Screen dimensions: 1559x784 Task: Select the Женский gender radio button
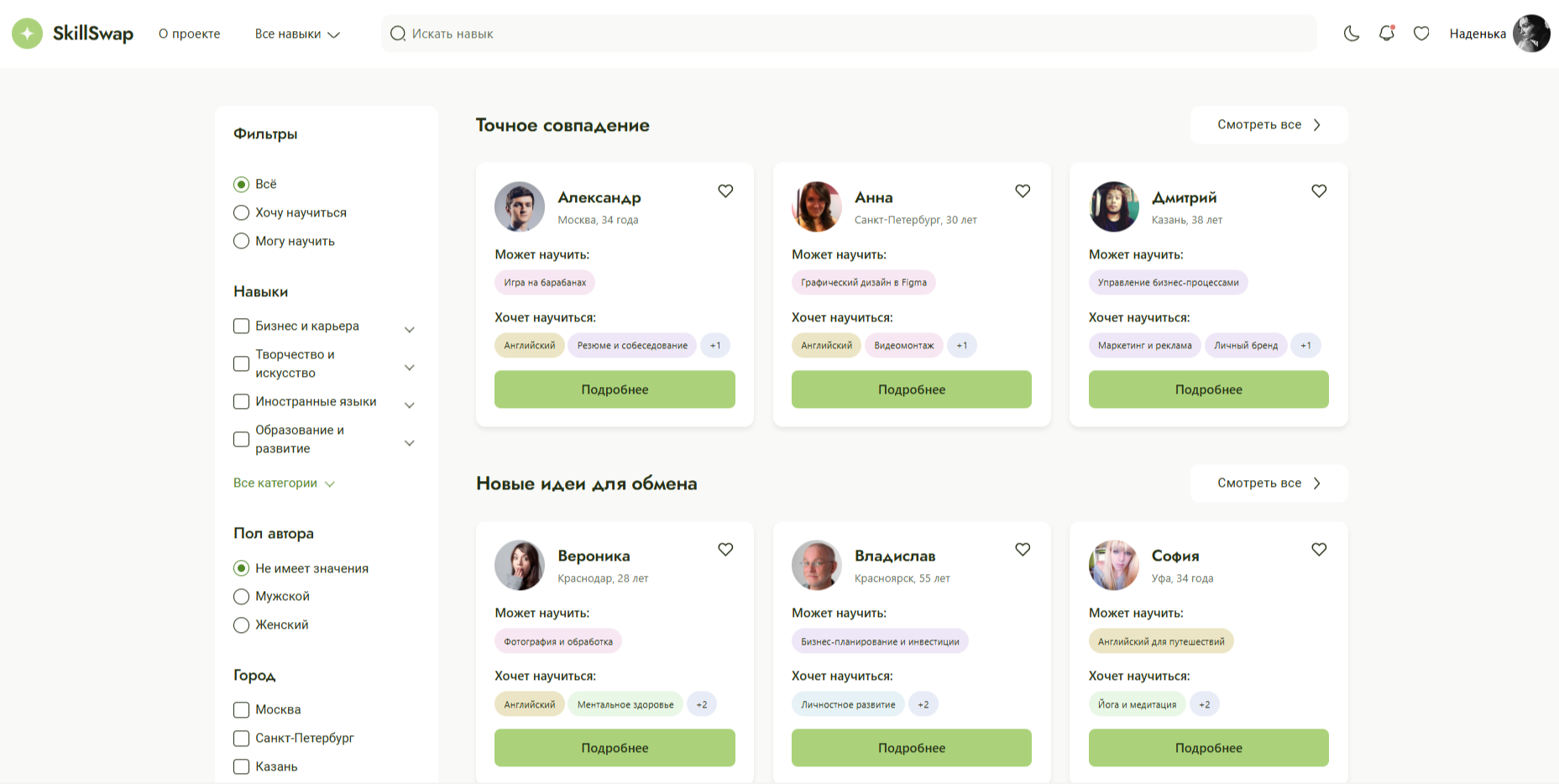point(241,625)
